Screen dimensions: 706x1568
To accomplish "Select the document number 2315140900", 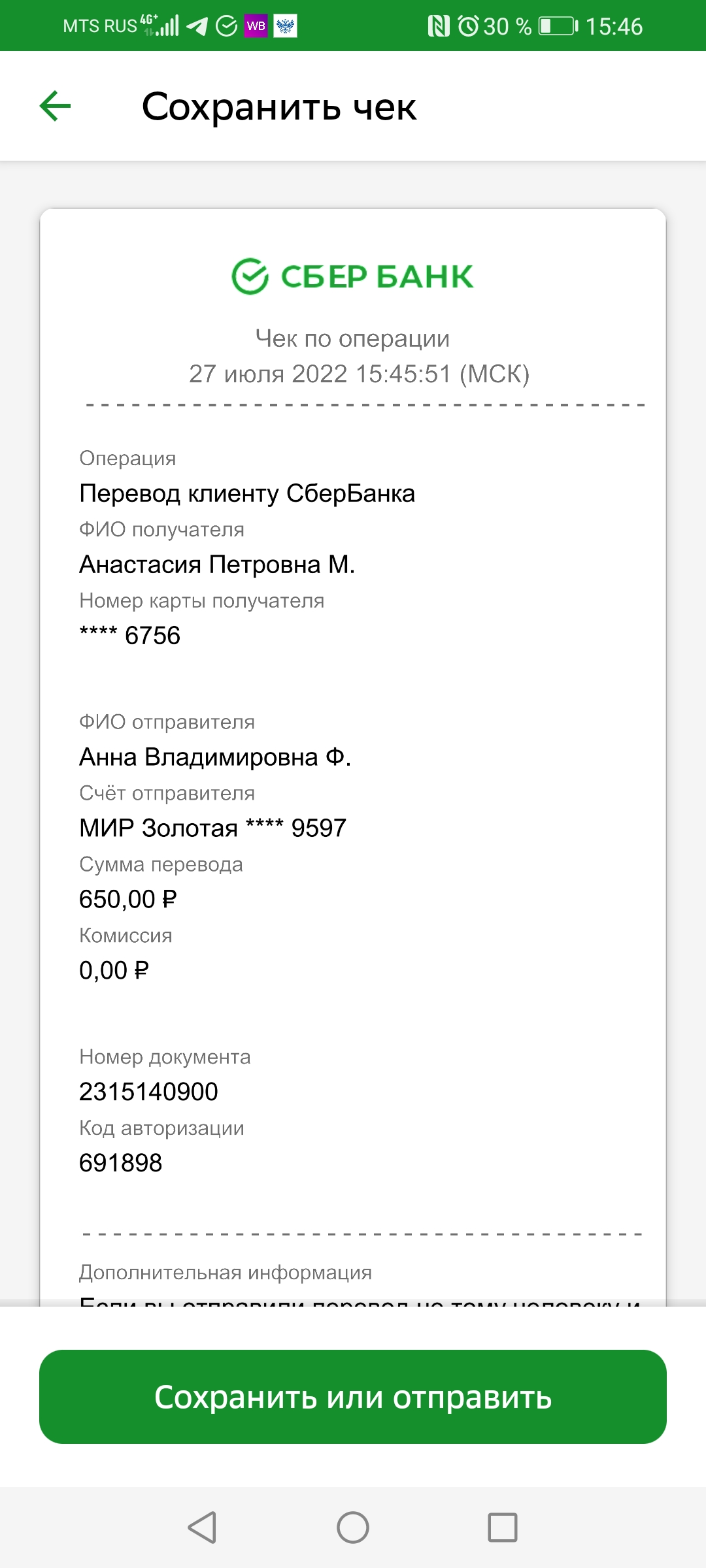I will point(148,1092).
